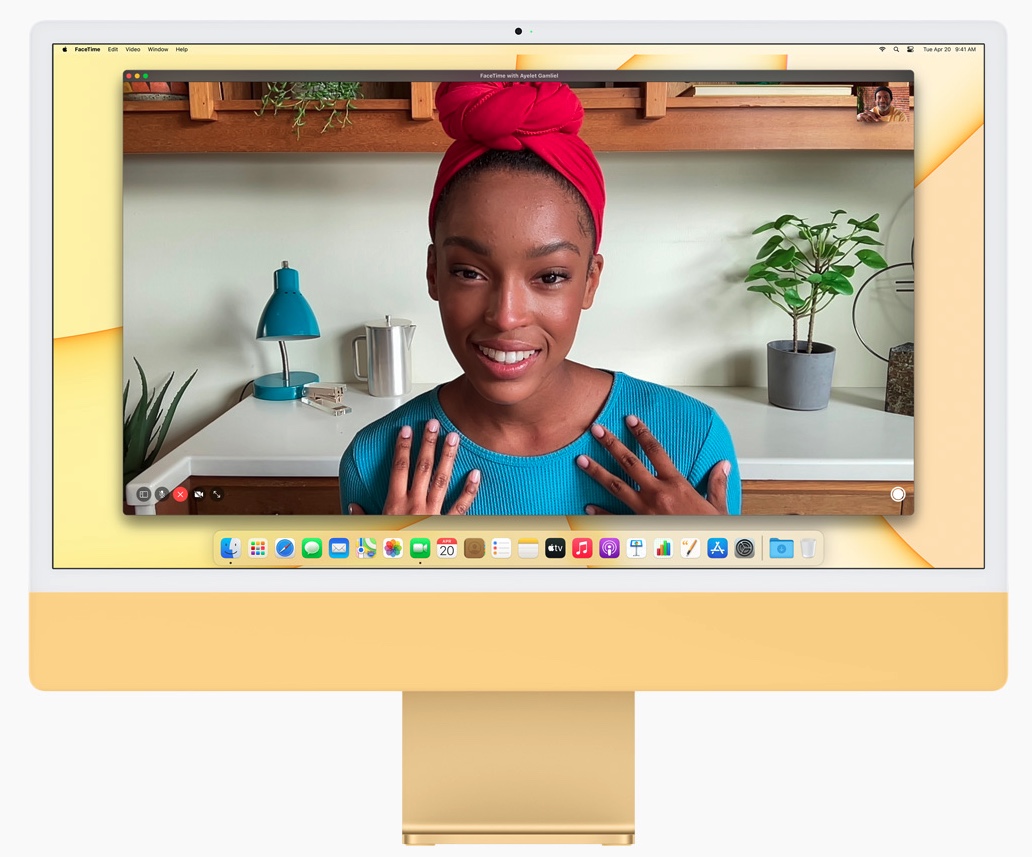Show the FaceTime sidebar panel

(143, 494)
